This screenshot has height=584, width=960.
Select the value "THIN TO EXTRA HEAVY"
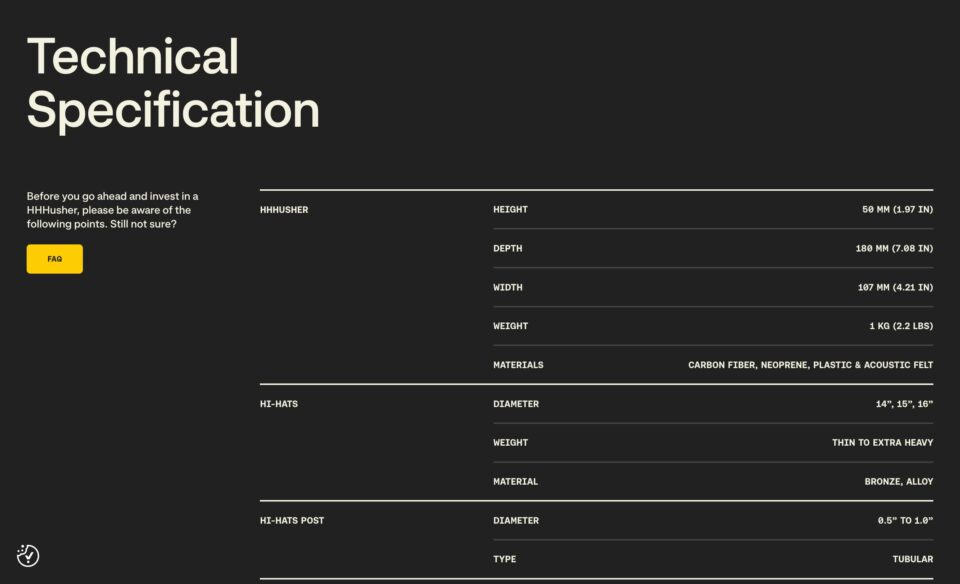(882, 443)
